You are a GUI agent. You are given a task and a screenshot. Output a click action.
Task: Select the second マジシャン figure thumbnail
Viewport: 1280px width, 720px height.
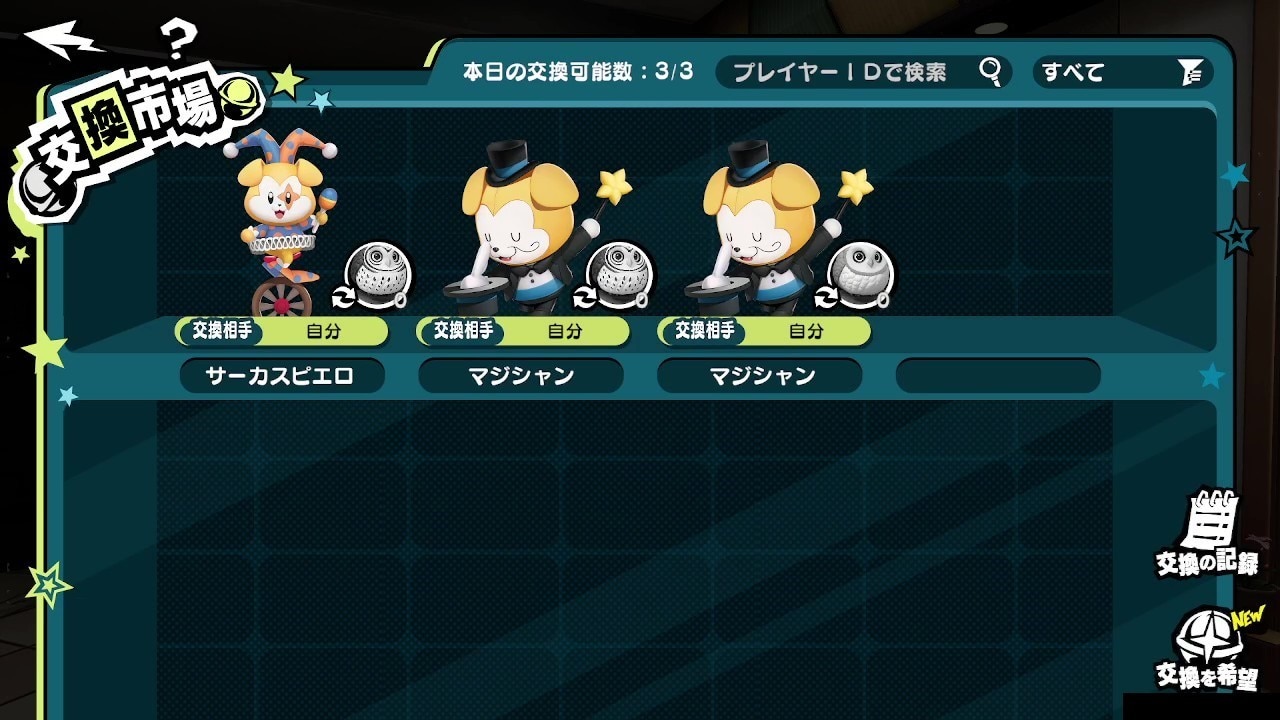point(762,224)
